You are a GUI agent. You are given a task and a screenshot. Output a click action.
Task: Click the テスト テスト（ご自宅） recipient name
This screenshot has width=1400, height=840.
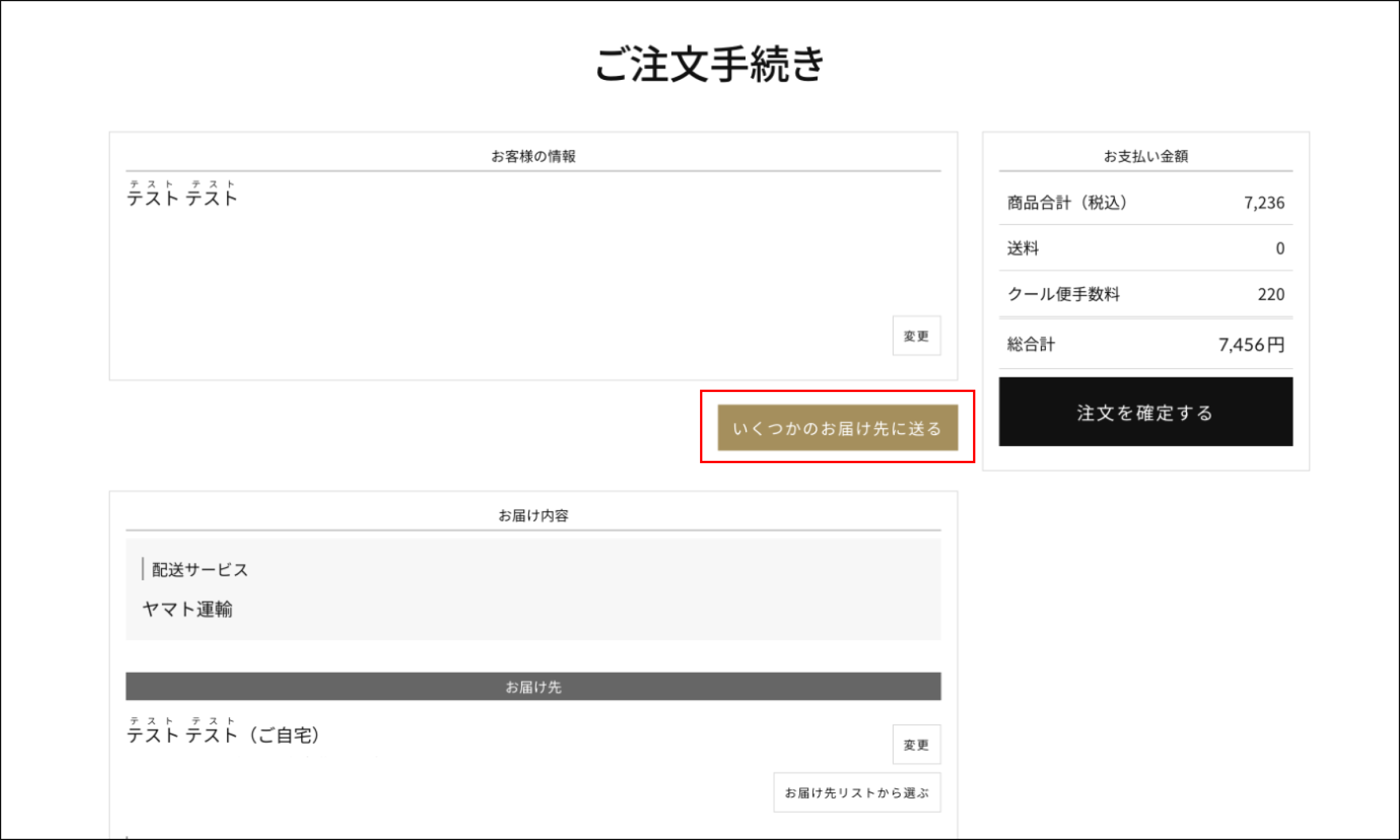coord(223,735)
